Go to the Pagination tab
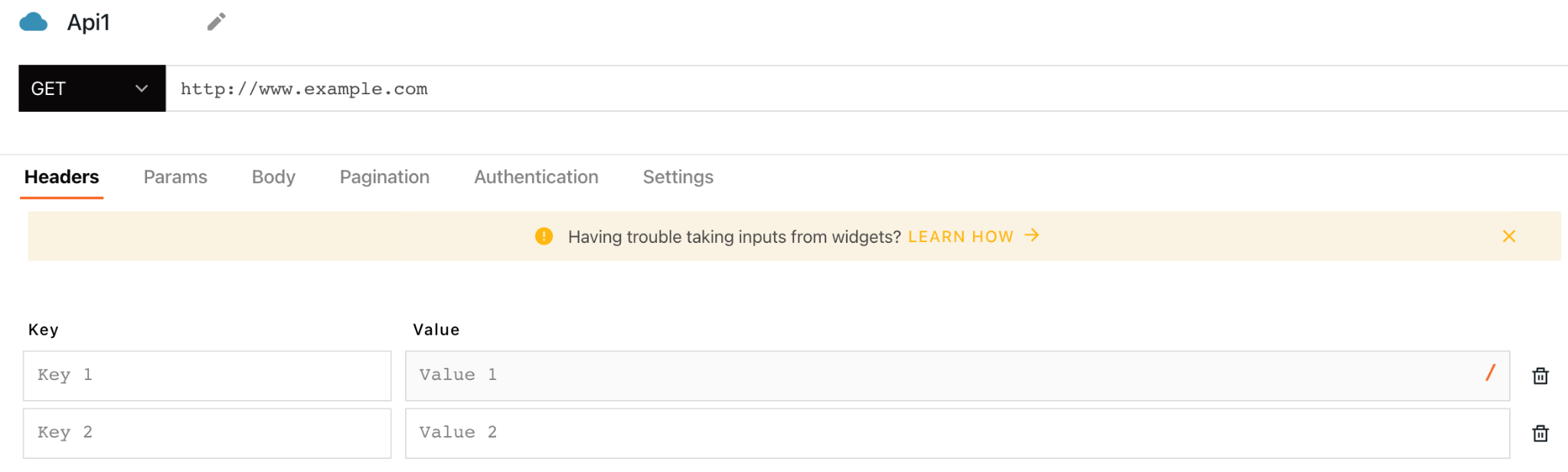Image resolution: width=1568 pixels, height=472 pixels. pyautogui.click(x=384, y=177)
